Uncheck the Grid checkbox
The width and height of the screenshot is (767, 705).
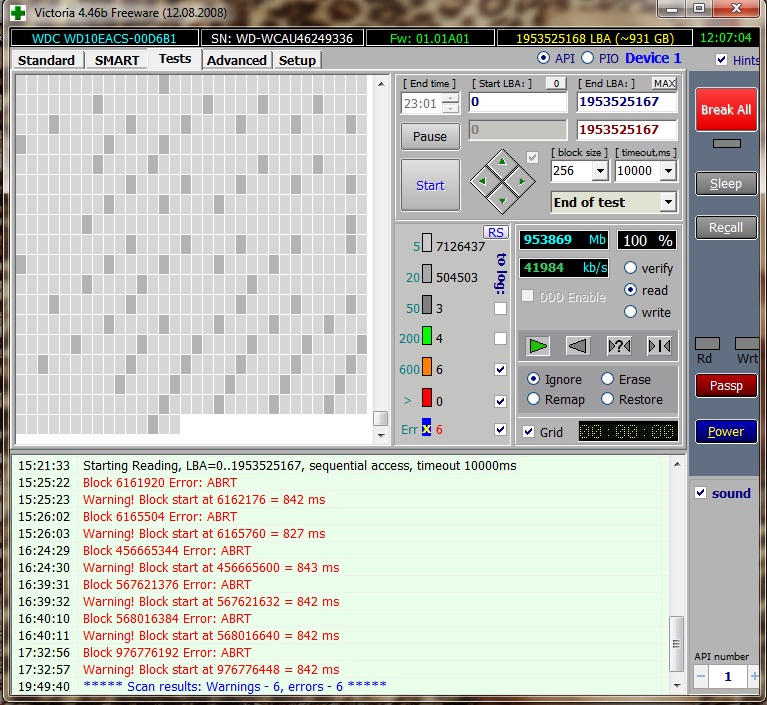[529, 432]
